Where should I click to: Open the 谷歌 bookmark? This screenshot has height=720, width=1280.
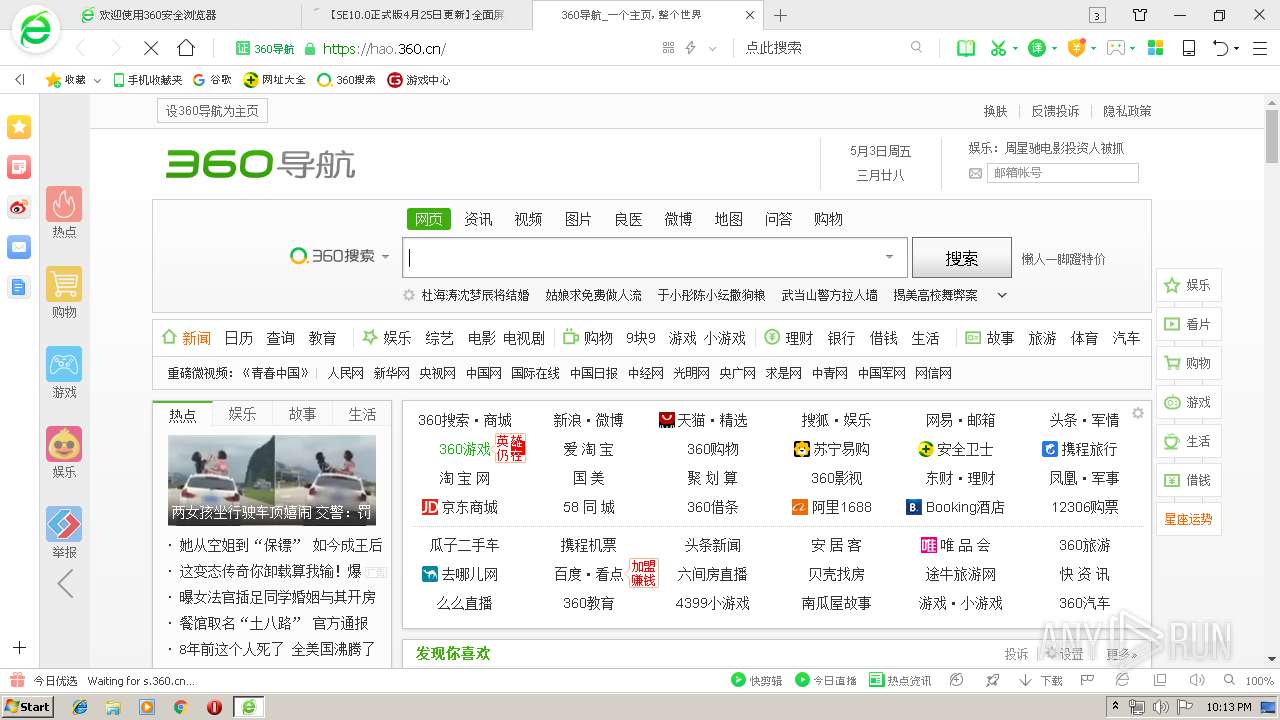212,80
